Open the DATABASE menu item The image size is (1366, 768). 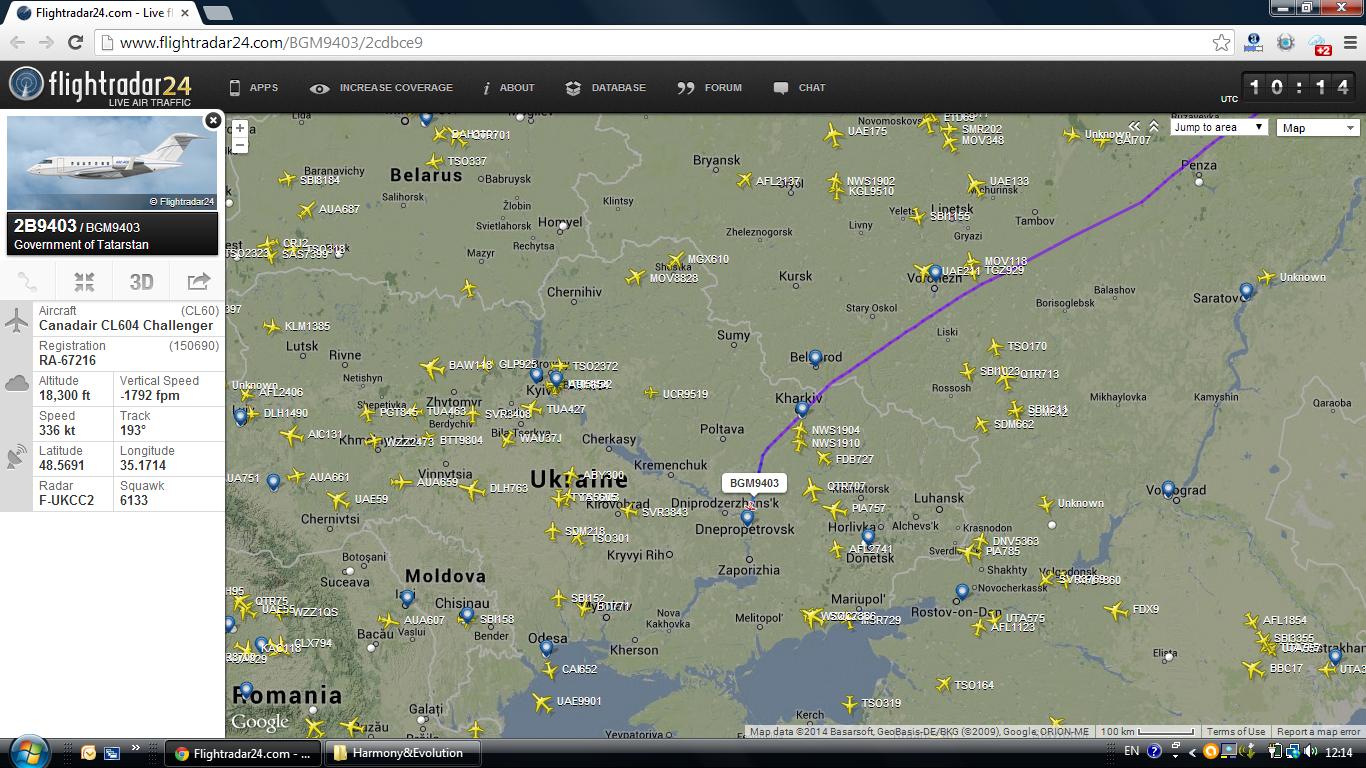606,88
